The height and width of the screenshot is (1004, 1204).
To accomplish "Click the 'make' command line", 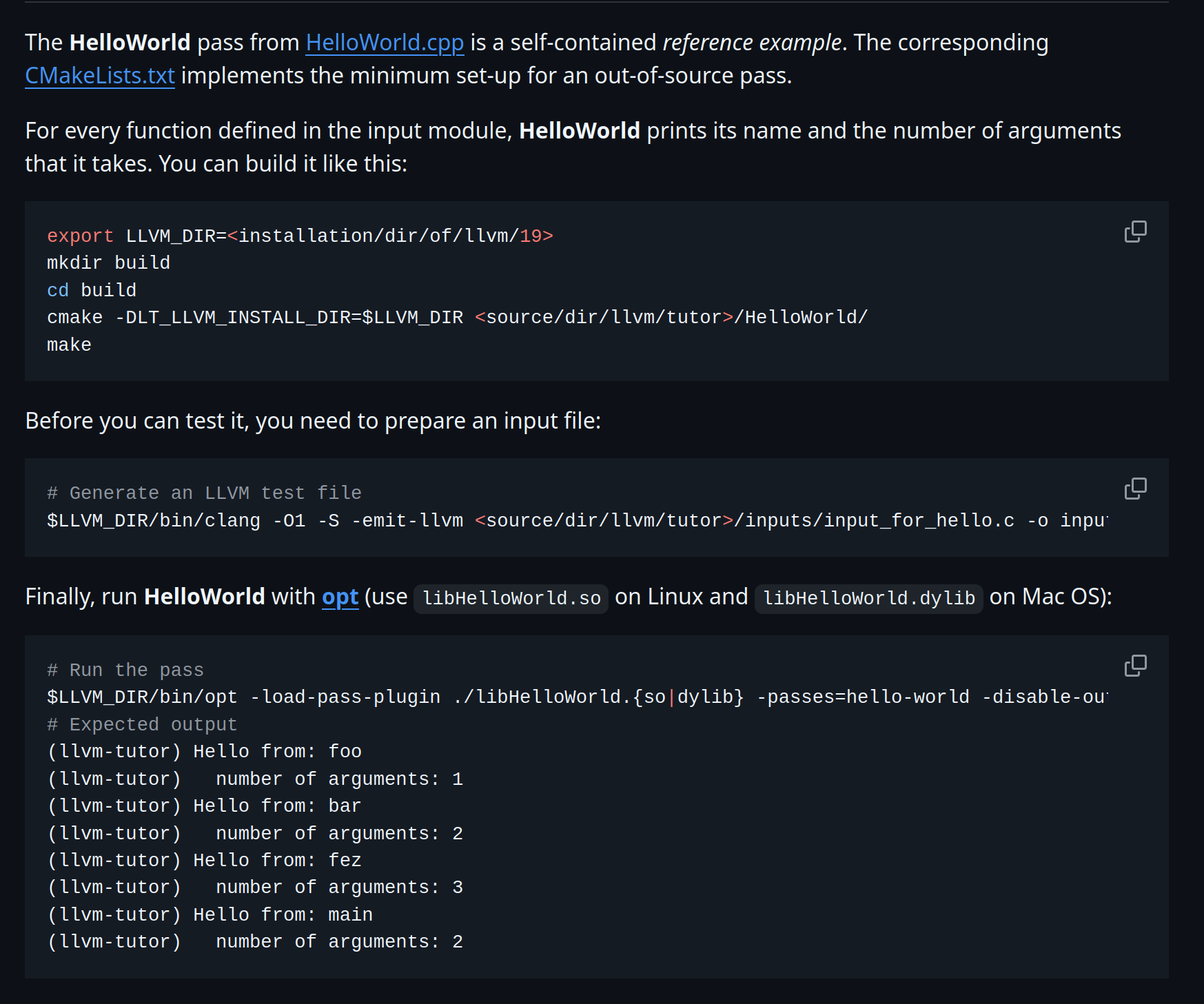I will coord(69,345).
